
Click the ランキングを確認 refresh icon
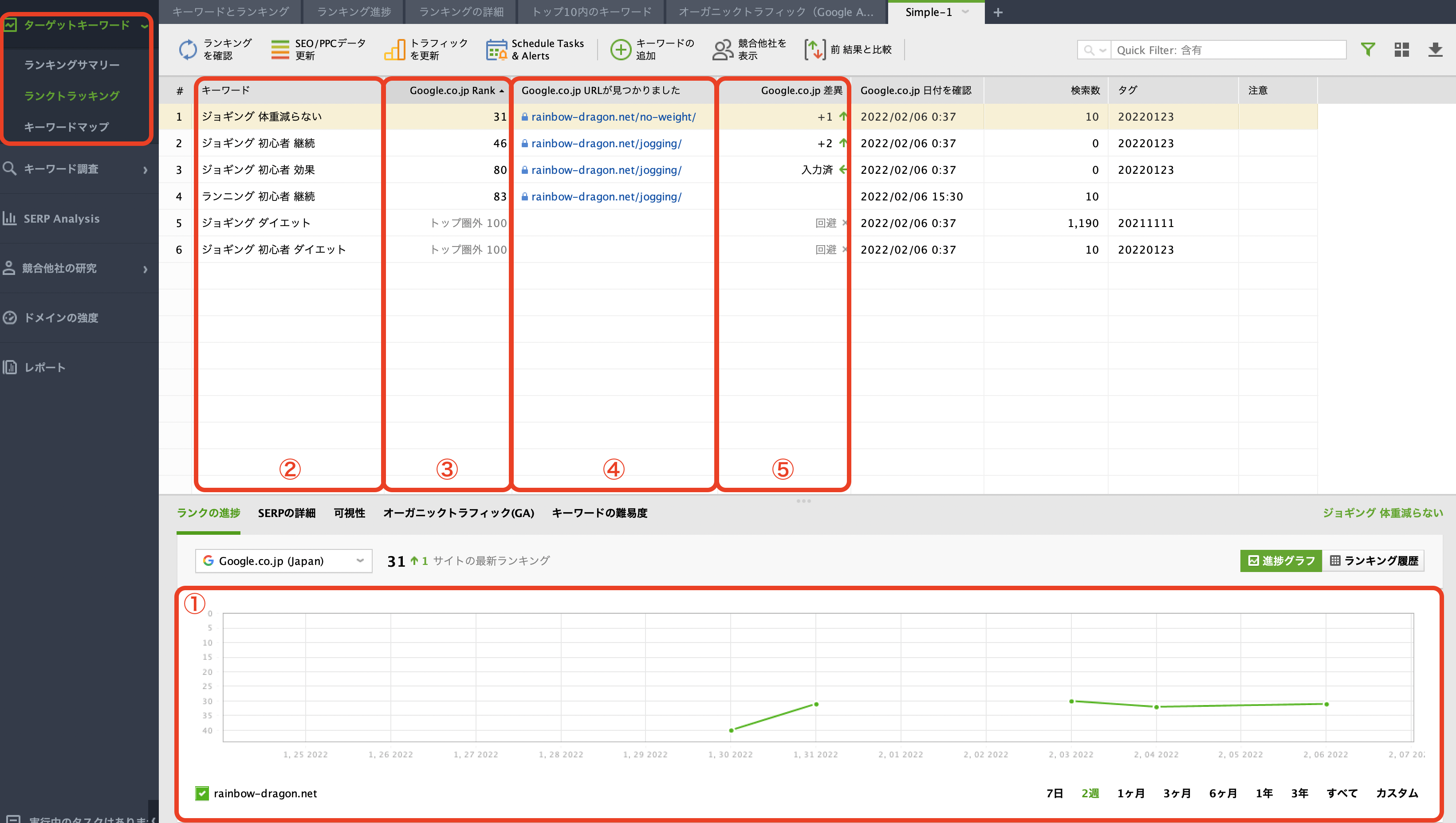click(188, 50)
